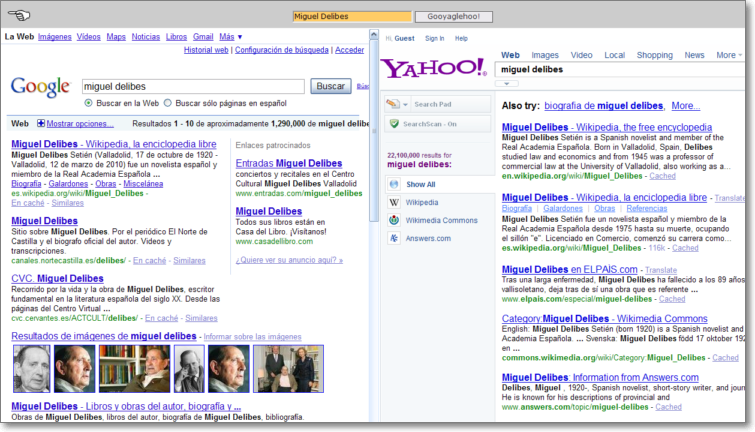Image resolution: width=755 pixels, height=432 pixels.
Task: Switch to Yahoo Images tab
Action: (545, 55)
